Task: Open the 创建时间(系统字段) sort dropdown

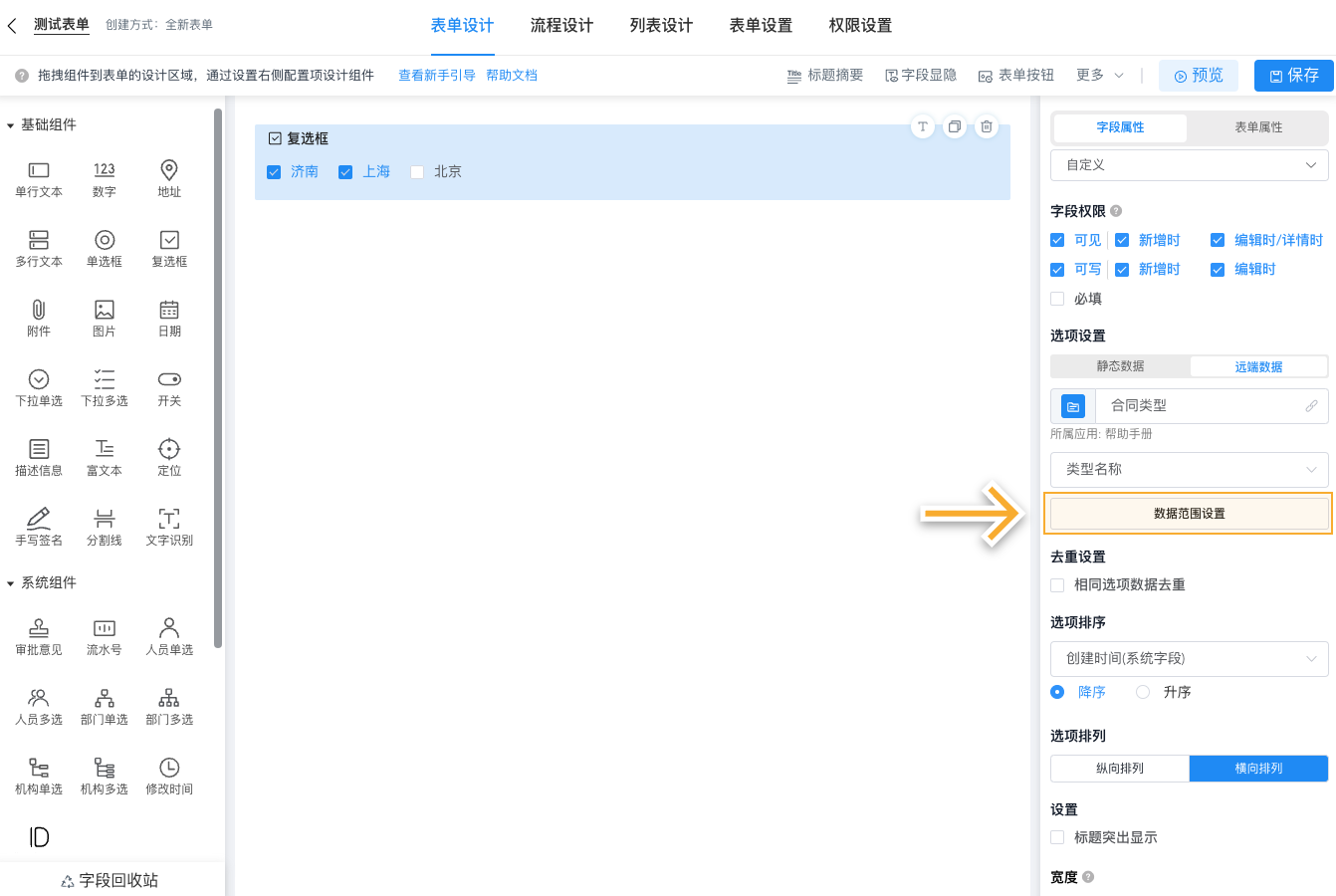Action: point(1189,658)
